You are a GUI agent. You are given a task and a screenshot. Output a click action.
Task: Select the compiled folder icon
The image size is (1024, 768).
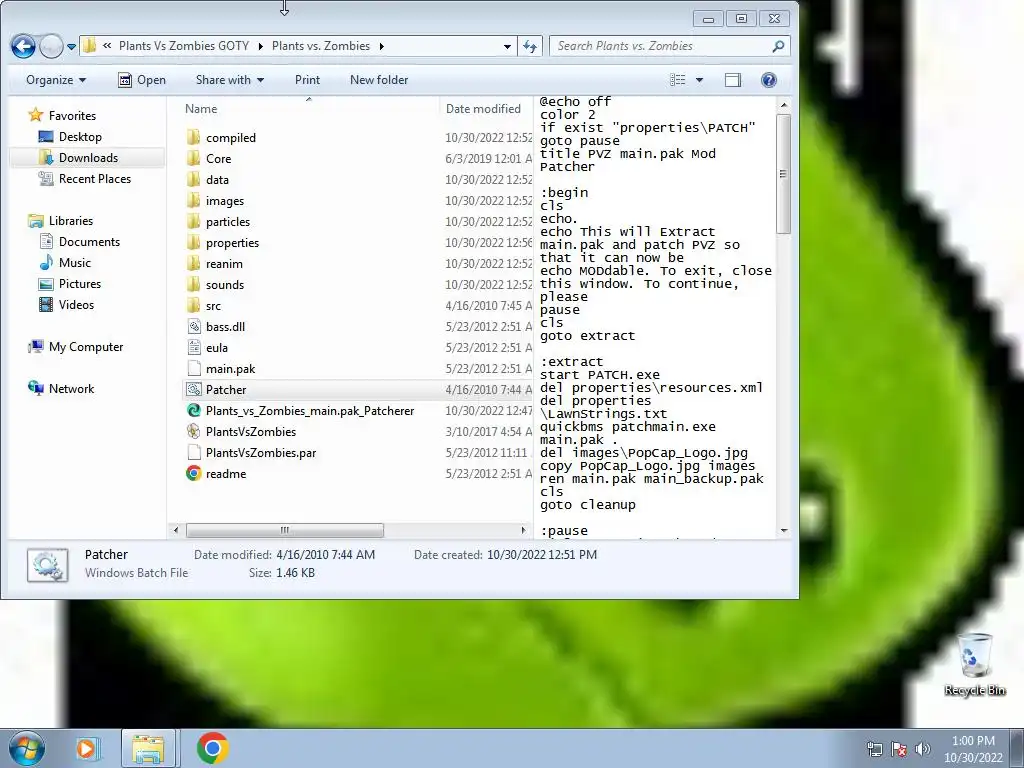193,138
